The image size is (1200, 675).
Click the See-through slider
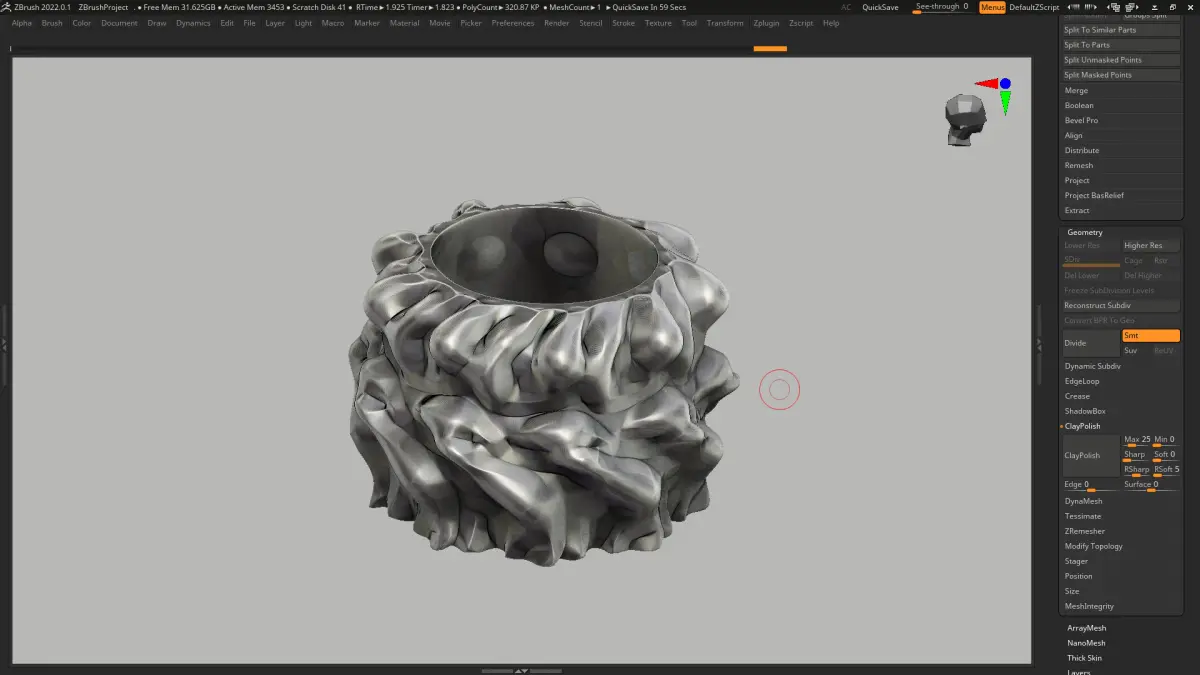coord(942,7)
